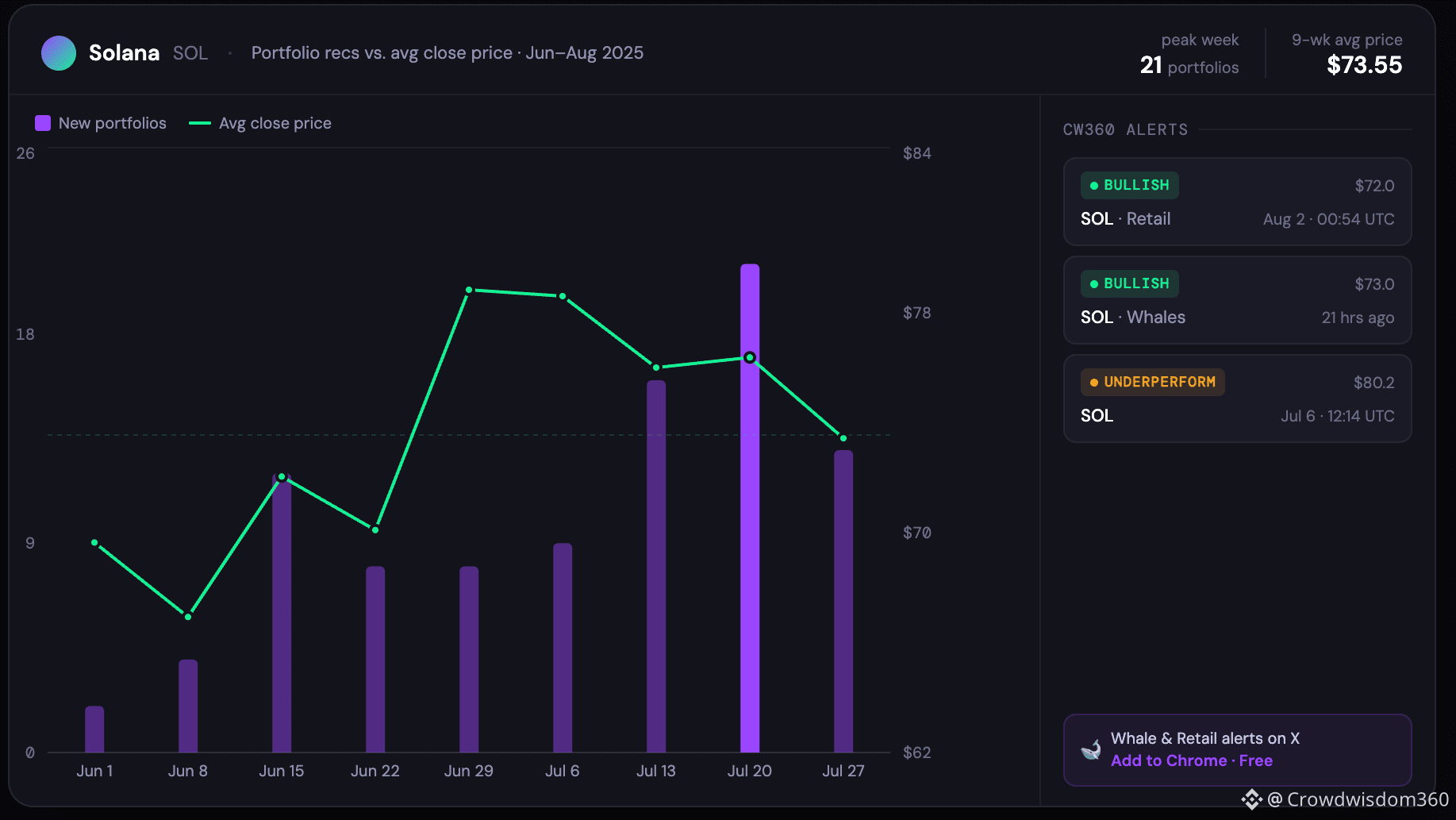Click the BULLISH badge on the Retail alert
Image resolution: width=1456 pixels, height=820 pixels.
coord(1129,185)
